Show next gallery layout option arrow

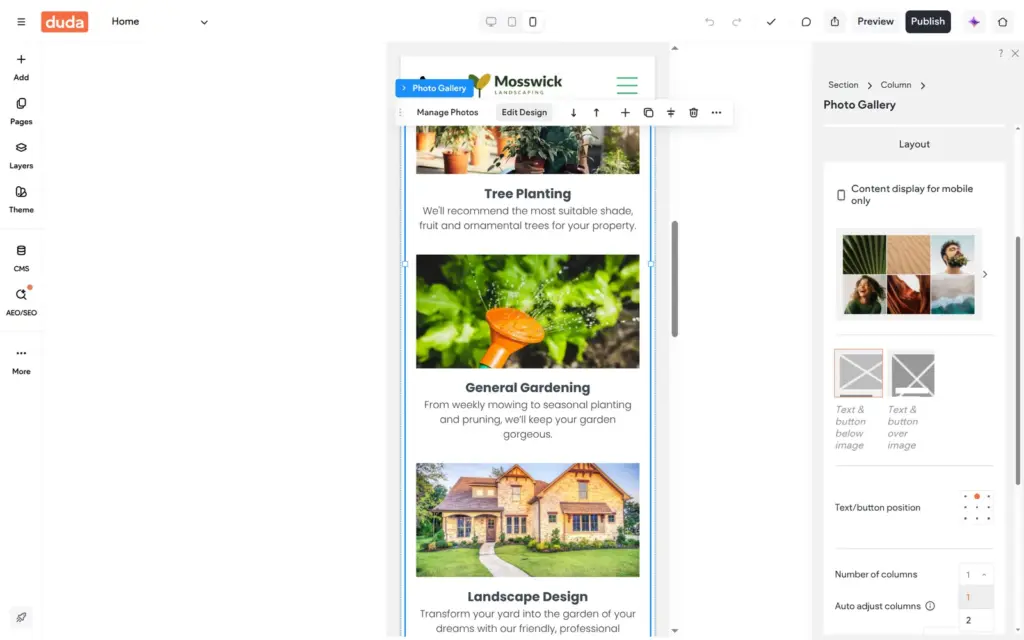tap(985, 274)
